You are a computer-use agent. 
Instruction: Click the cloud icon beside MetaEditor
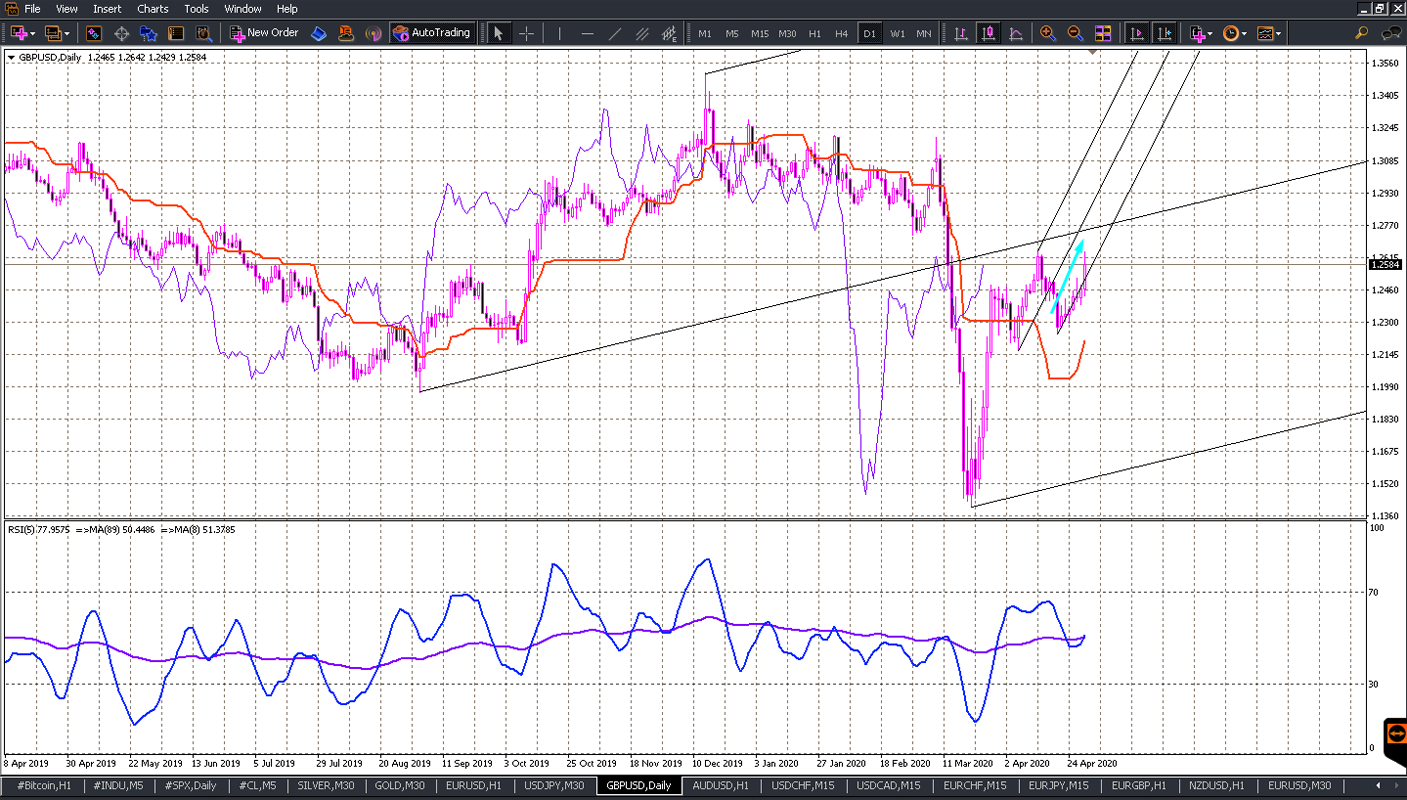[x=346, y=33]
